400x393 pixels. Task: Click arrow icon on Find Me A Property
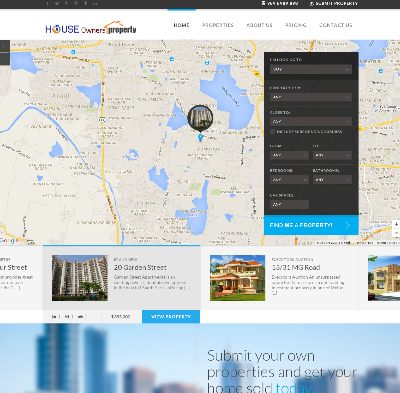(348, 225)
